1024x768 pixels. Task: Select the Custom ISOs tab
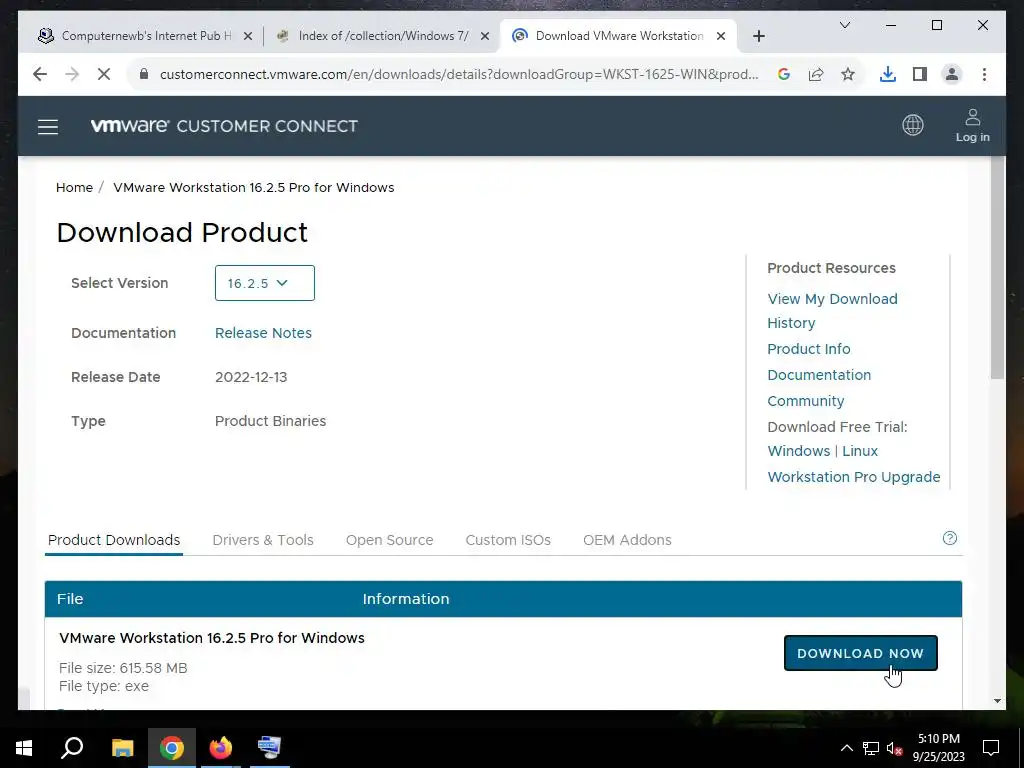(508, 540)
